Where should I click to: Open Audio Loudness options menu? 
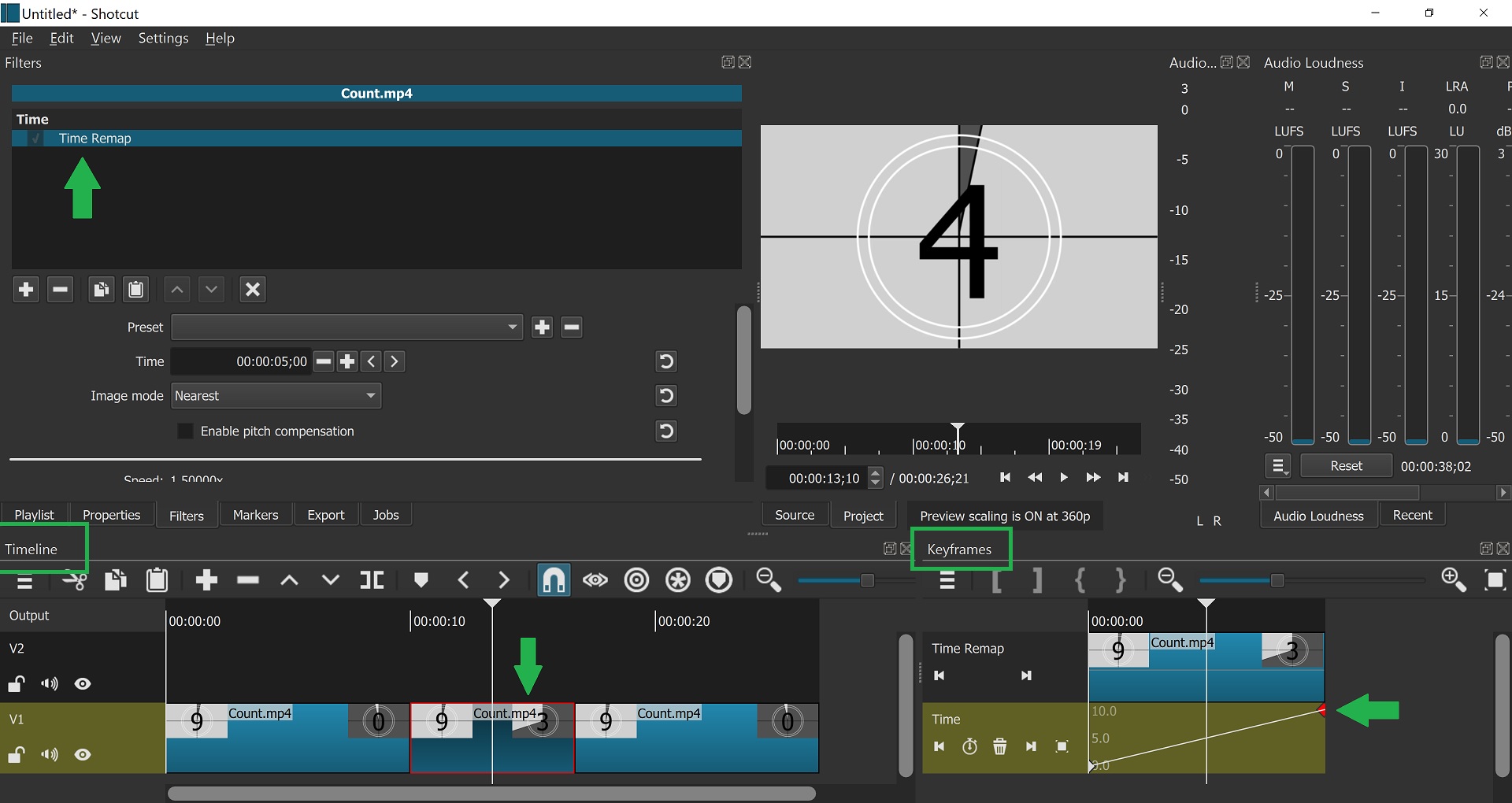click(1278, 466)
